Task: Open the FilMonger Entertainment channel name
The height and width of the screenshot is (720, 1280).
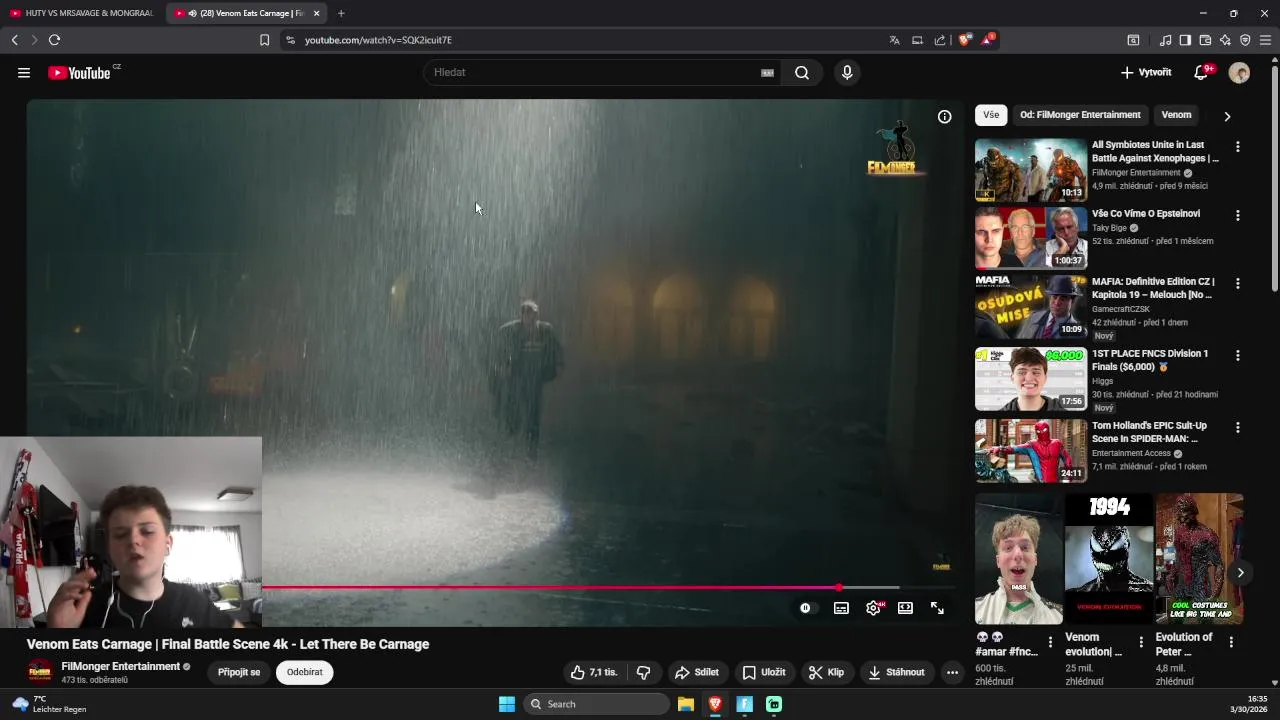Action: click(x=120, y=666)
